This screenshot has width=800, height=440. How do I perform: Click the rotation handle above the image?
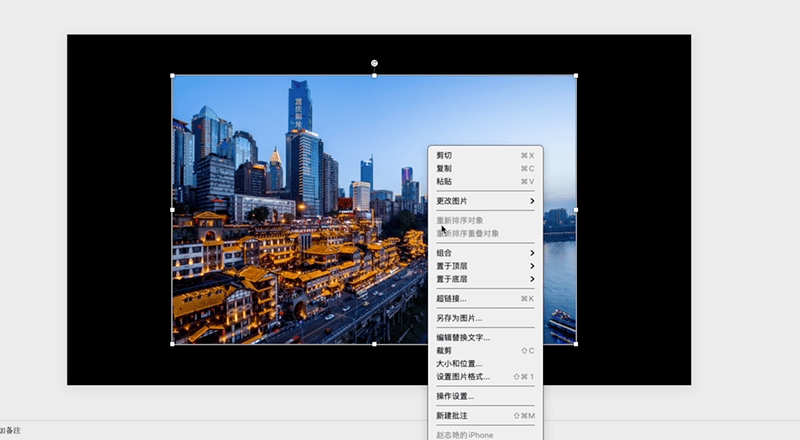tap(374, 63)
